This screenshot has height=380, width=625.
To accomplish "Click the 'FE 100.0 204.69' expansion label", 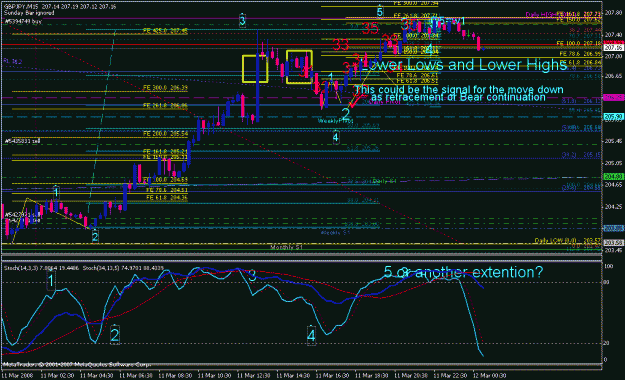I will [x=166, y=180].
